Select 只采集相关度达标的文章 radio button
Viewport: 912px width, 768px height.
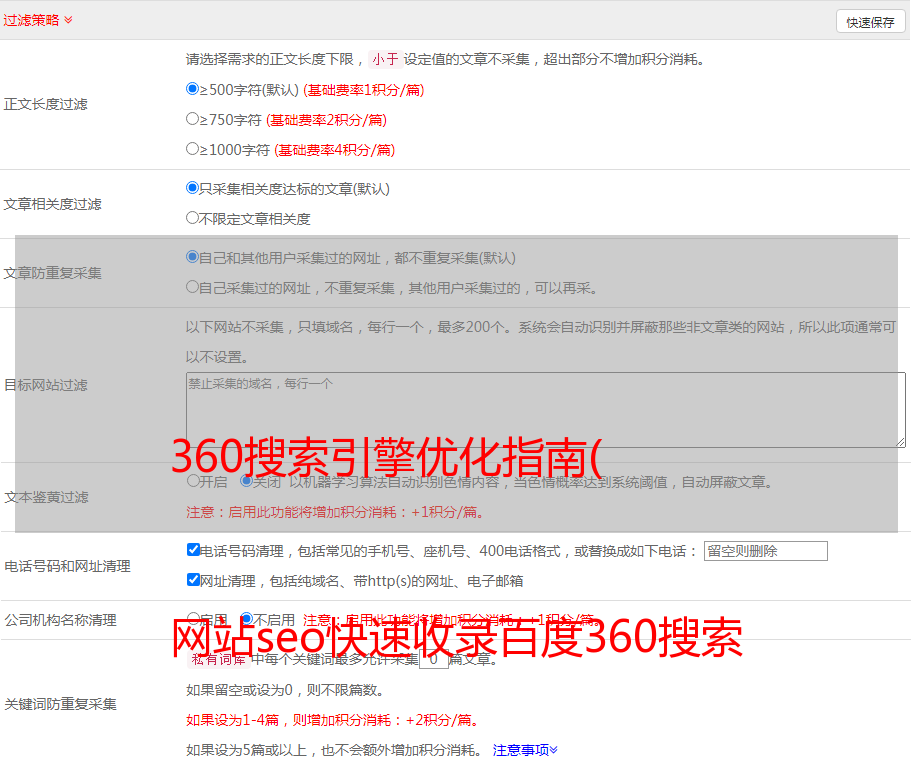(x=193, y=187)
